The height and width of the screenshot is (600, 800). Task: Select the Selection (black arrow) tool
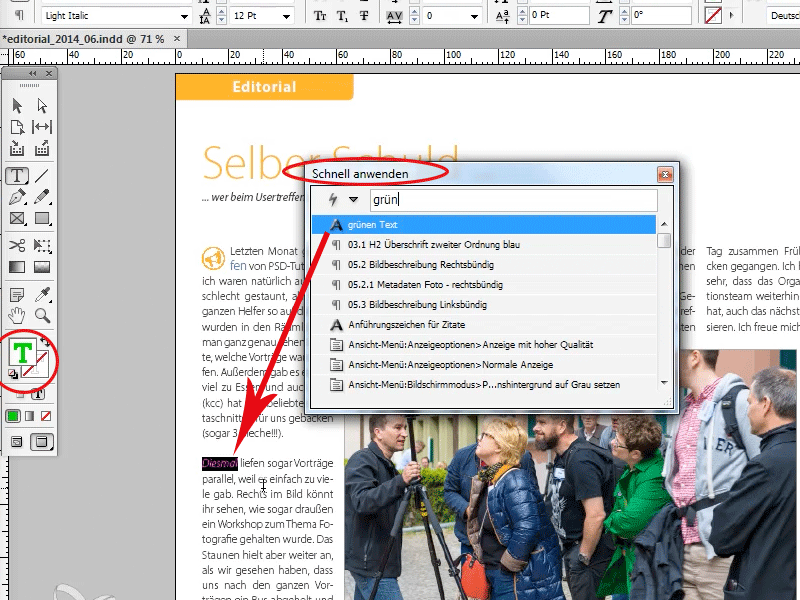click(x=17, y=106)
